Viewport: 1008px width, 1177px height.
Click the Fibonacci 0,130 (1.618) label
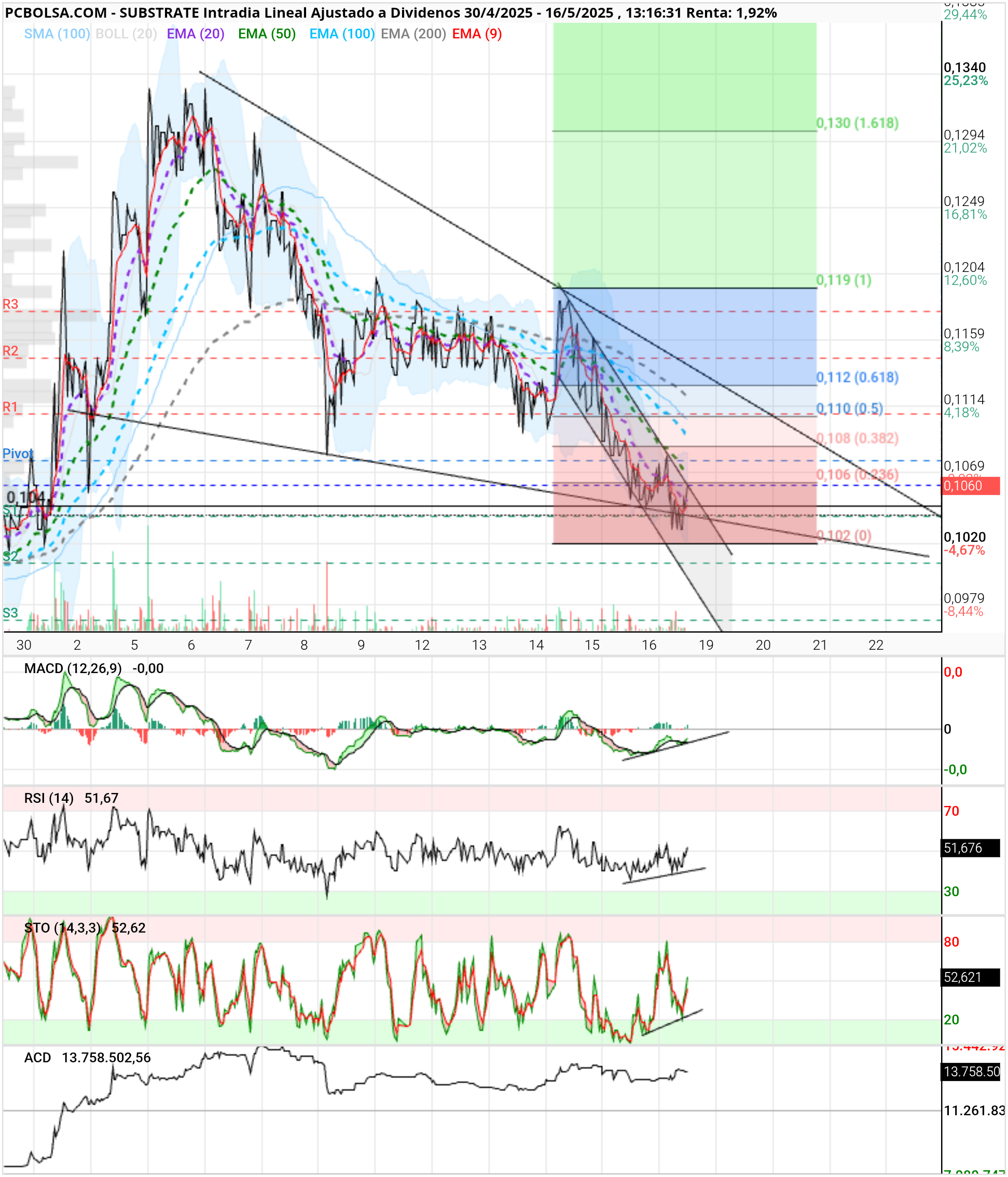point(858,122)
